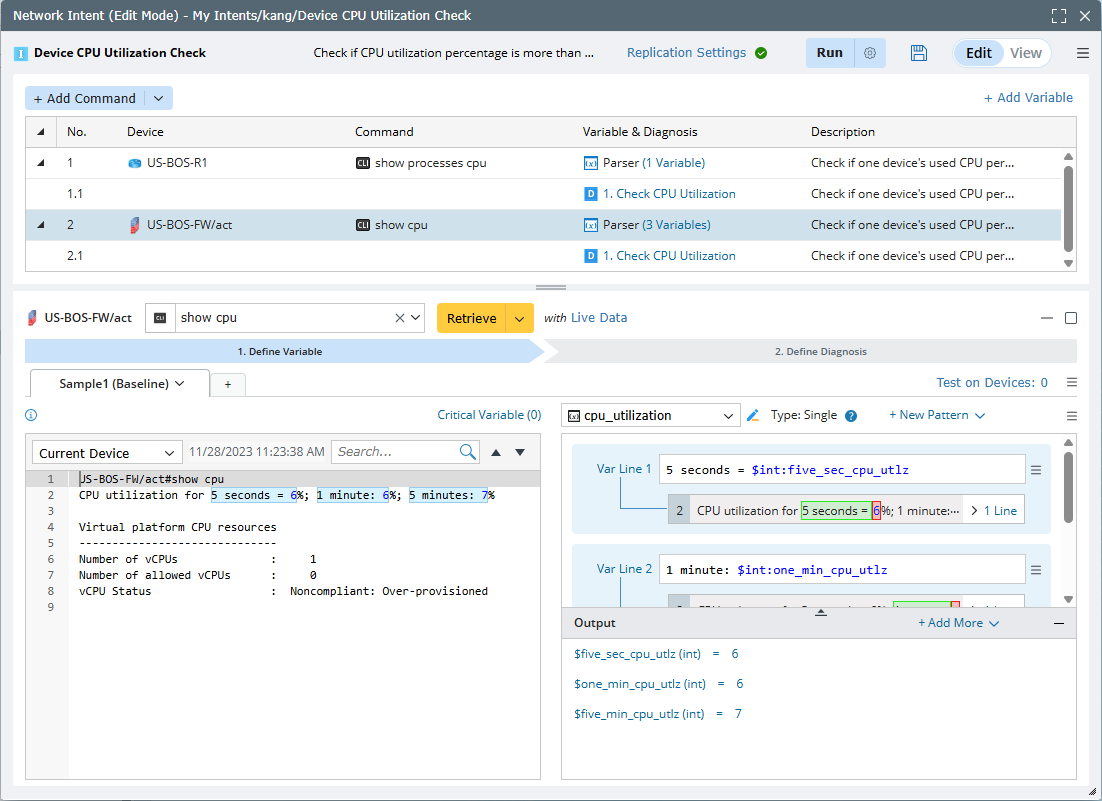
Task: Jump to previous search result arrow
Action: click(496, 452)
